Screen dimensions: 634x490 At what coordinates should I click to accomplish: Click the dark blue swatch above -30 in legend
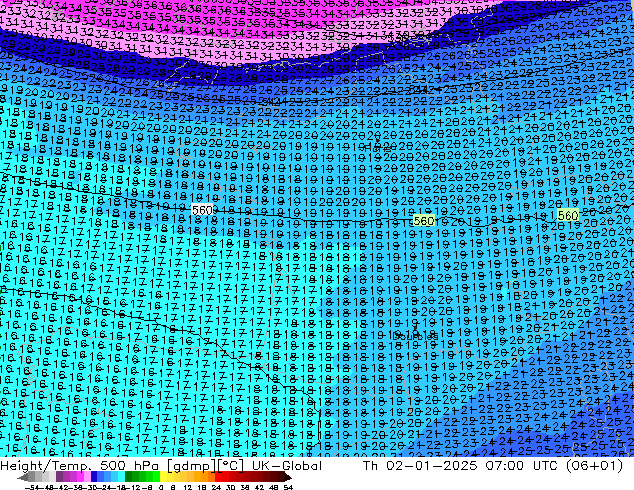94,477
